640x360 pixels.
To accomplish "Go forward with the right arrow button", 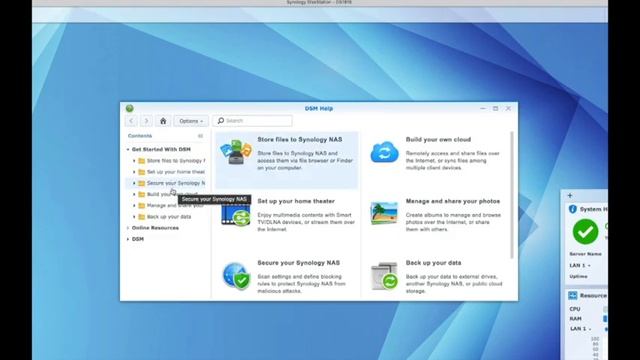I will 146,121.
